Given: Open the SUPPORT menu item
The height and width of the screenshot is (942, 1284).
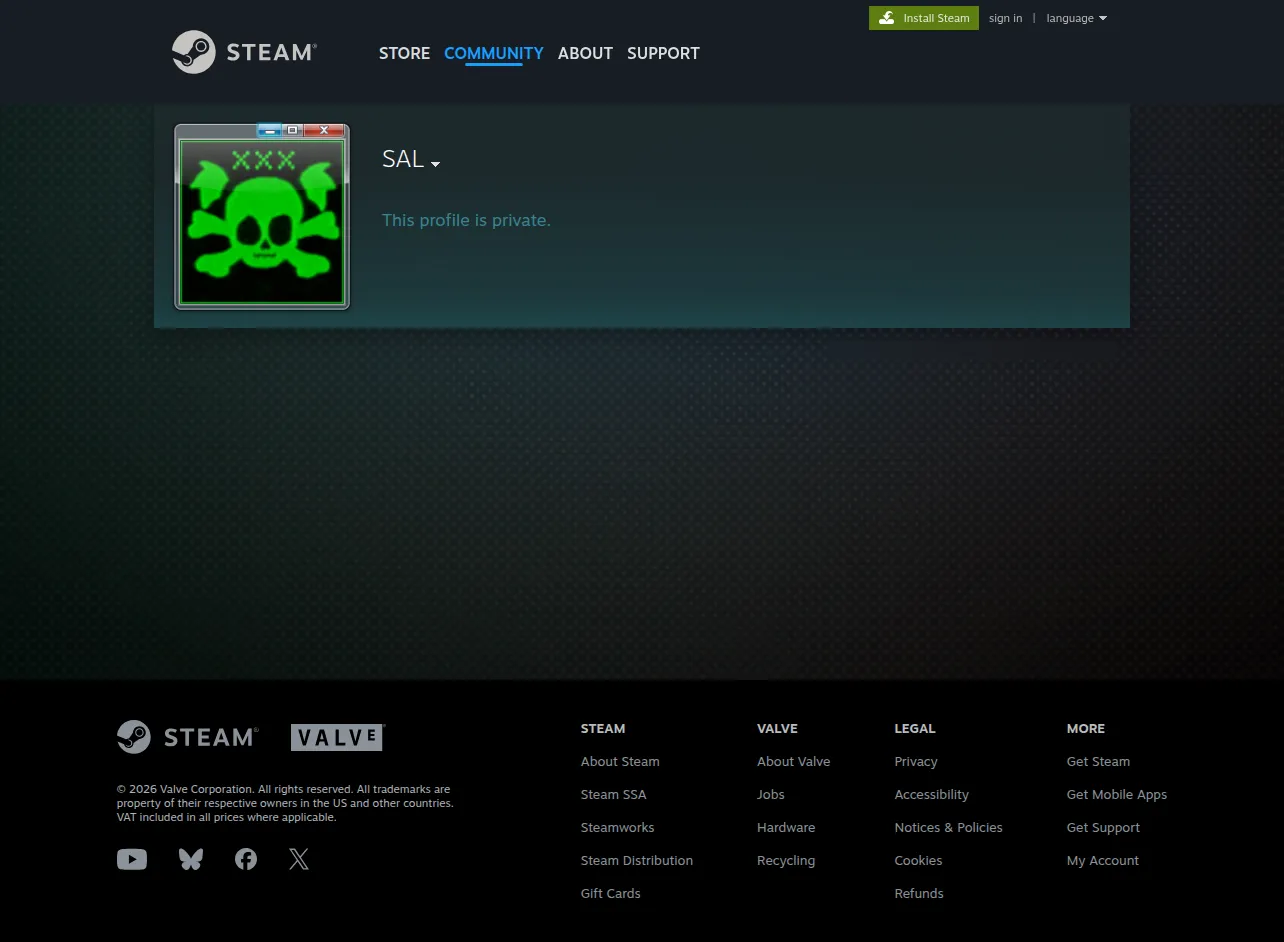Looking at the screenshot, I should [x=663, y=53].
